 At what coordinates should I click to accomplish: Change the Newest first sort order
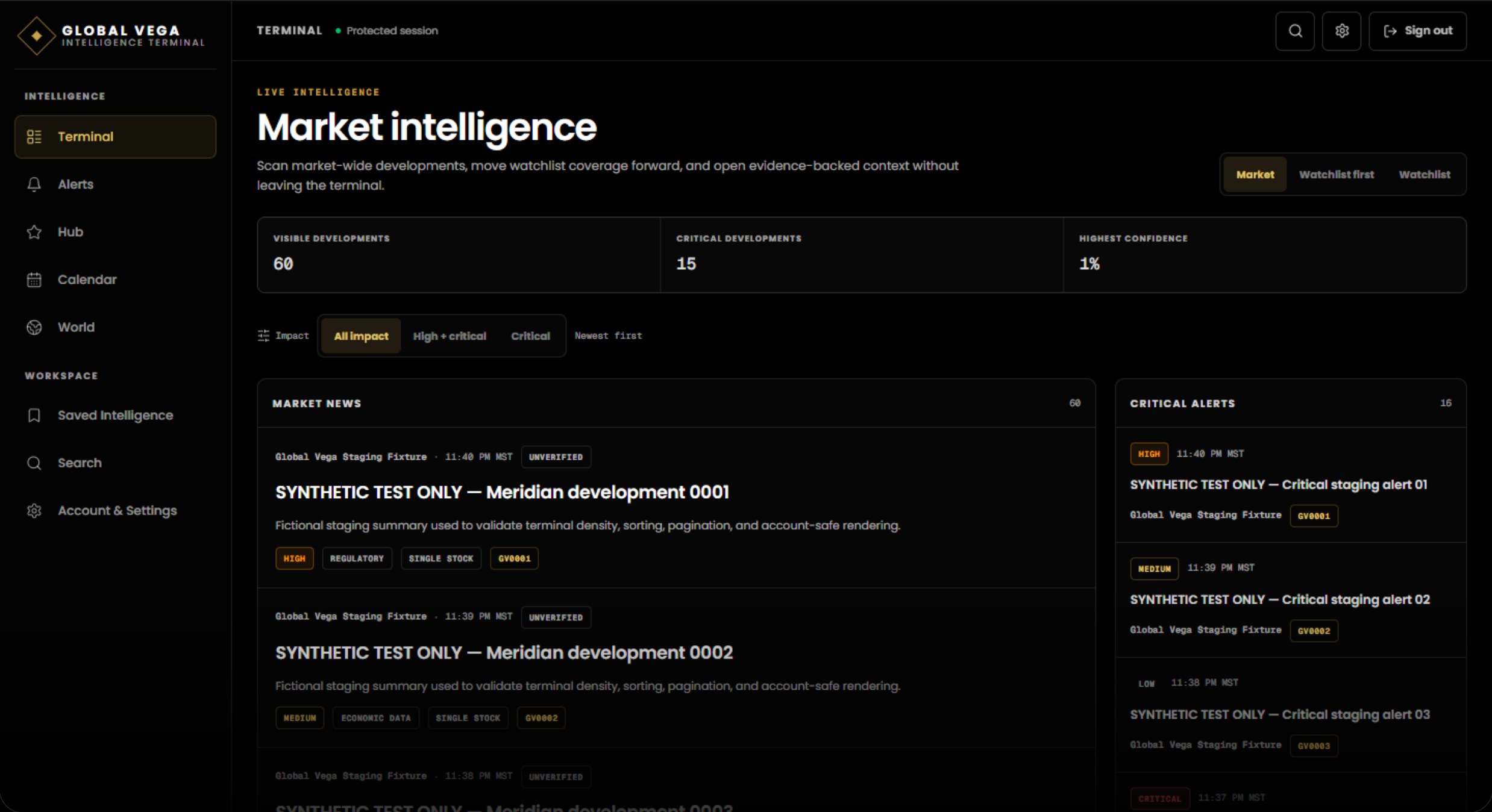[608, 336]
